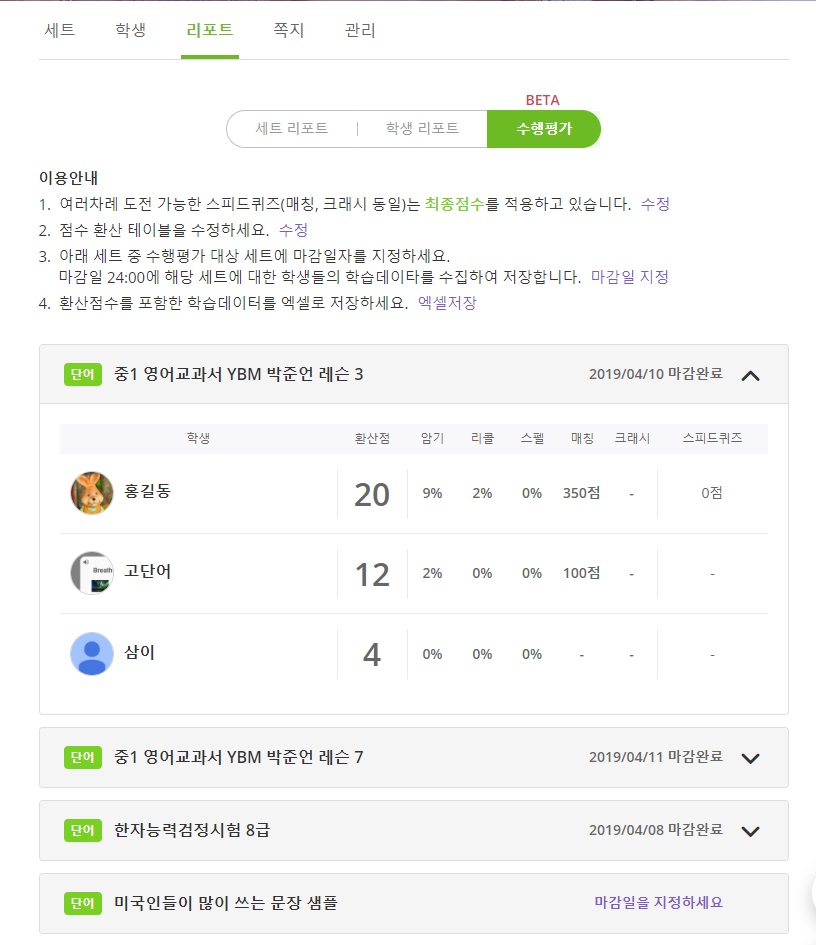Open the 학생 tab
816x945 pixels.
point(131,30)
